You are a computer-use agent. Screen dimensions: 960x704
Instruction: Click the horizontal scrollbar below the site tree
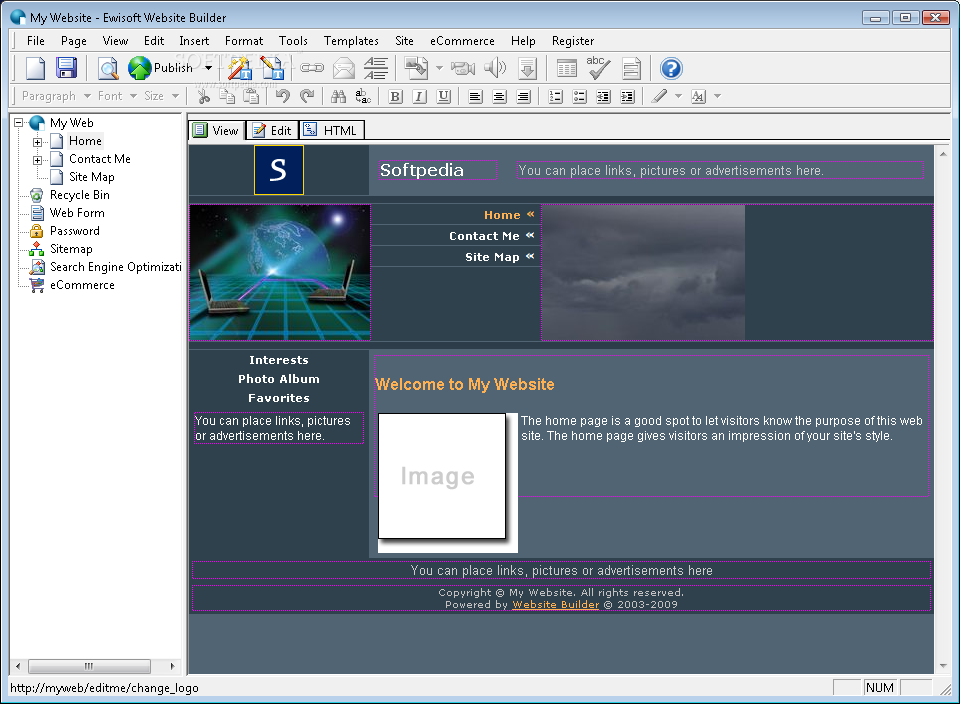(x=89, y=665)
